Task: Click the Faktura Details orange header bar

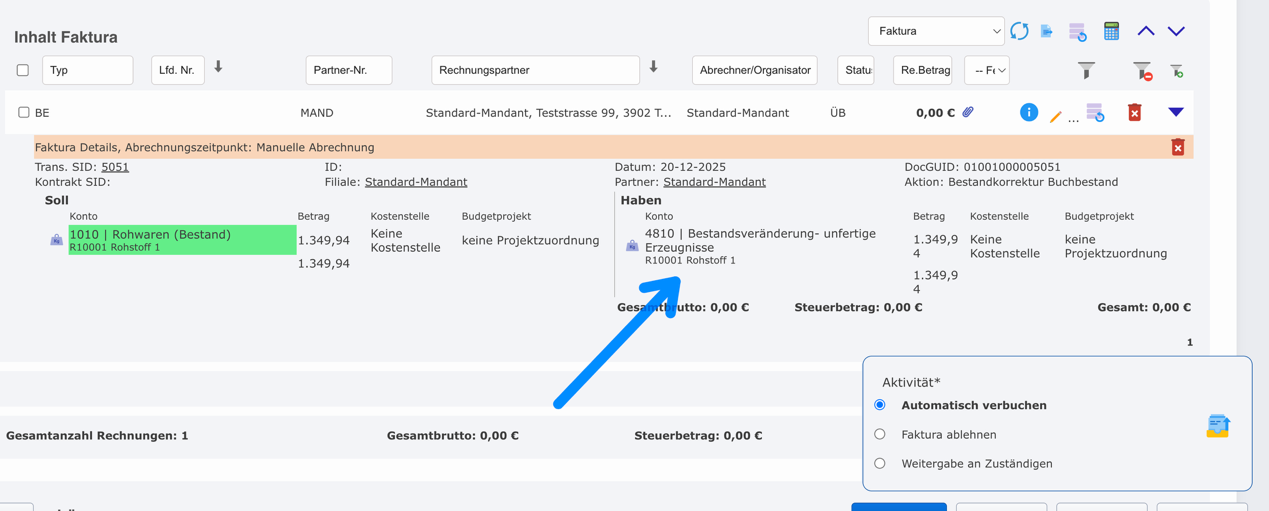Action: point(613,147)
